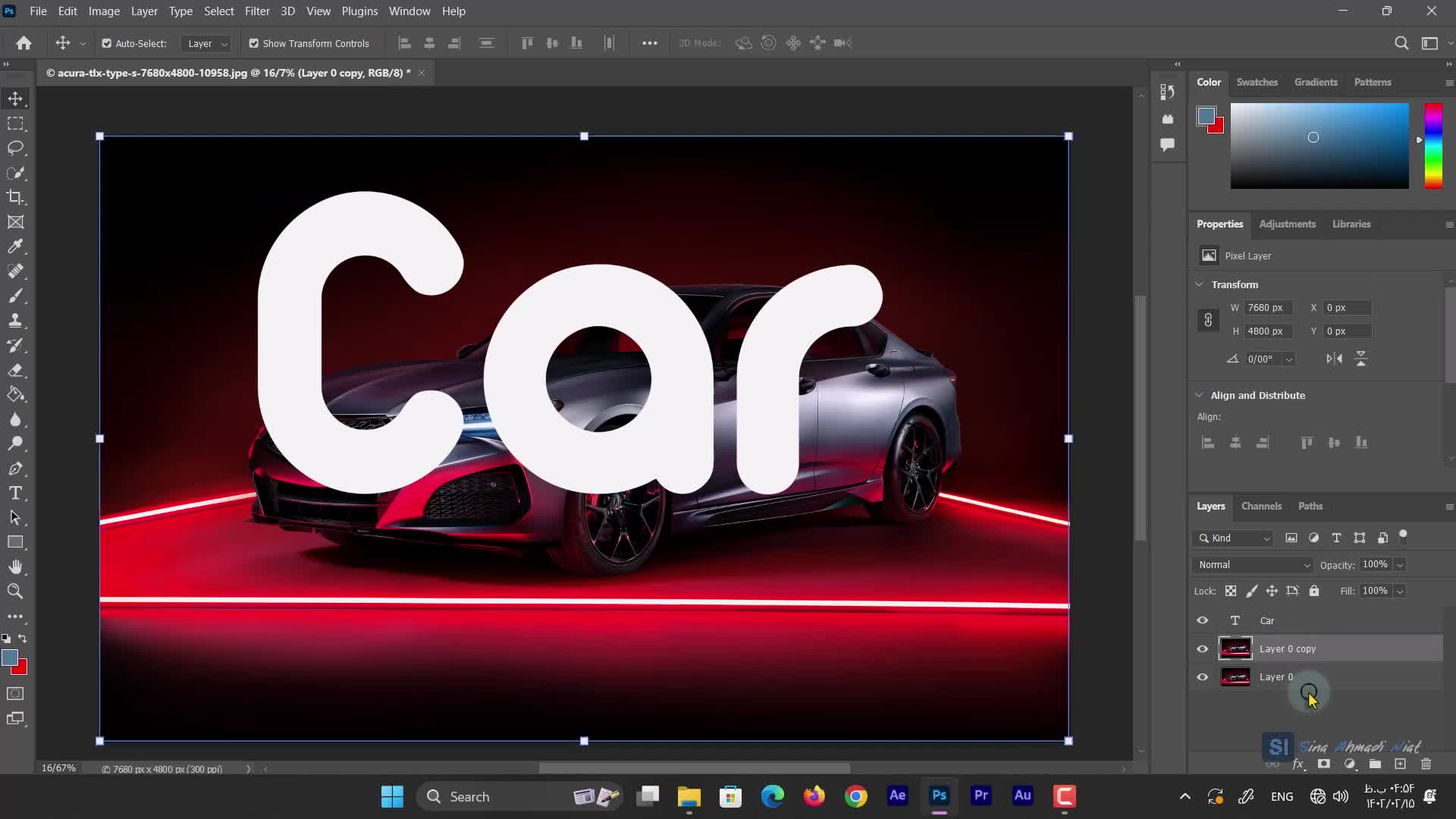
Task: Open the Normal blend mode dropdown
Action: [x=1254, y=565]
